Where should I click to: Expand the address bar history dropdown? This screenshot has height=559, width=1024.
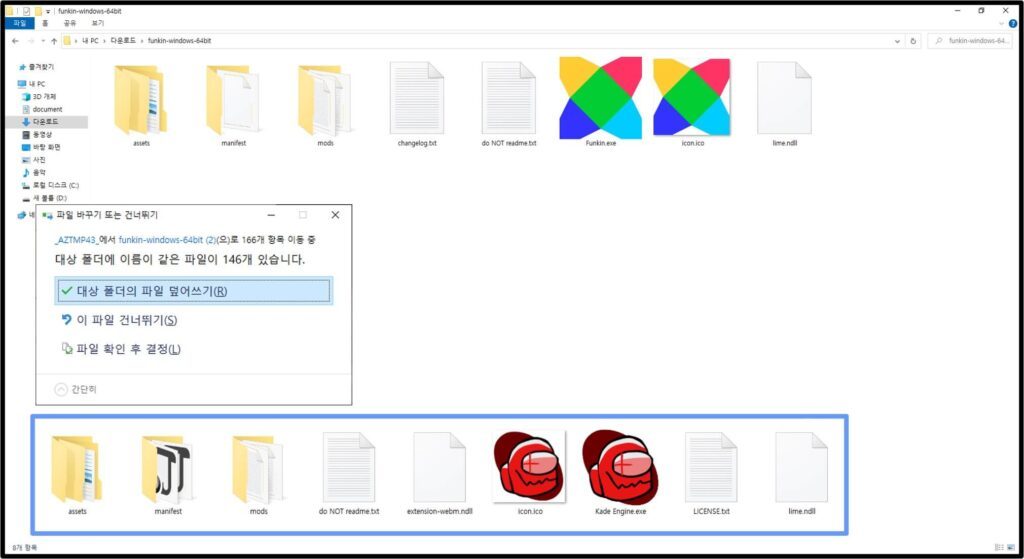[897, 40]
